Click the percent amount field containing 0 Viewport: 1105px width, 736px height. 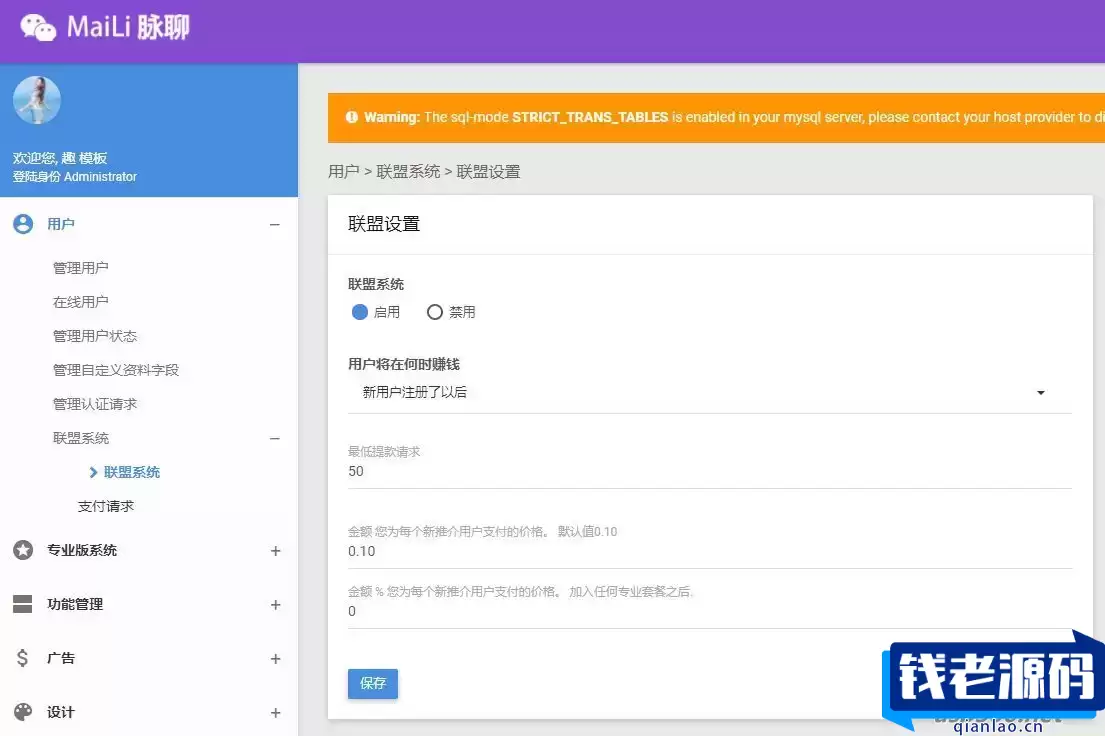point(710,611)
